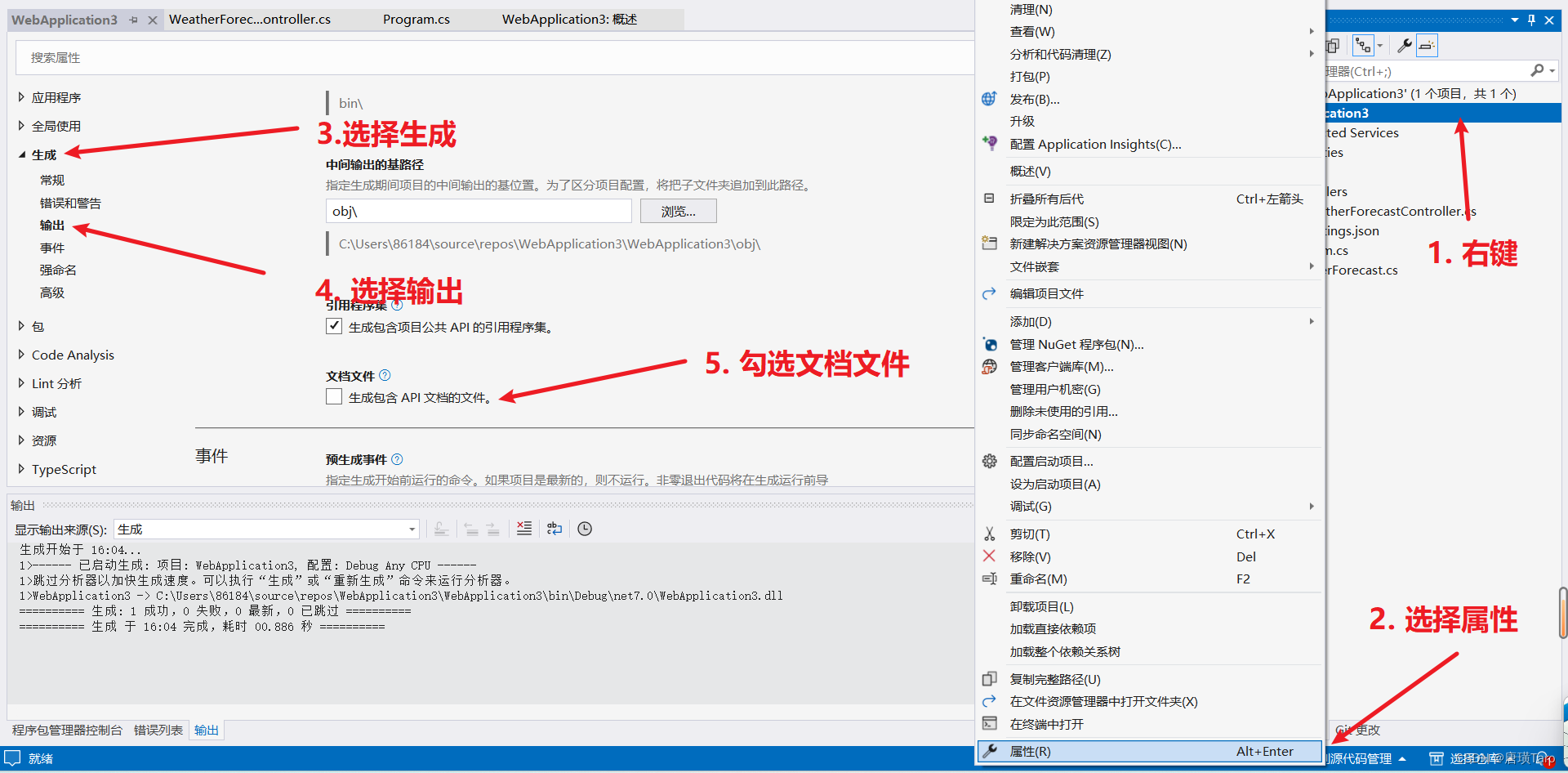1568x773 pixels.
Task: Select 高级 under the 生成 section
Action: (52, 293)
